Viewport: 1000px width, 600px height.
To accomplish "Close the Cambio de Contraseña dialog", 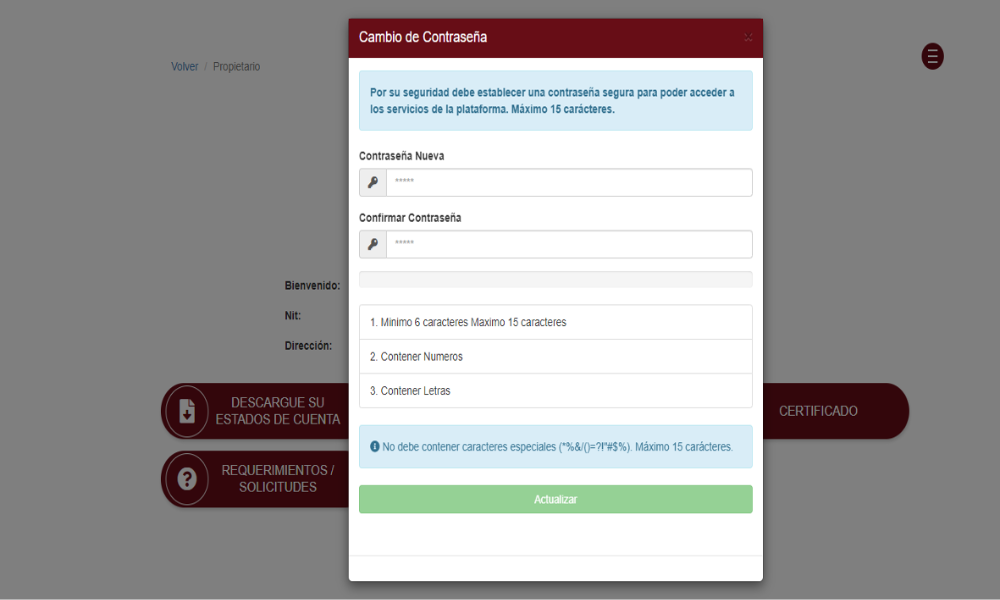I will (x=748, y=38).
